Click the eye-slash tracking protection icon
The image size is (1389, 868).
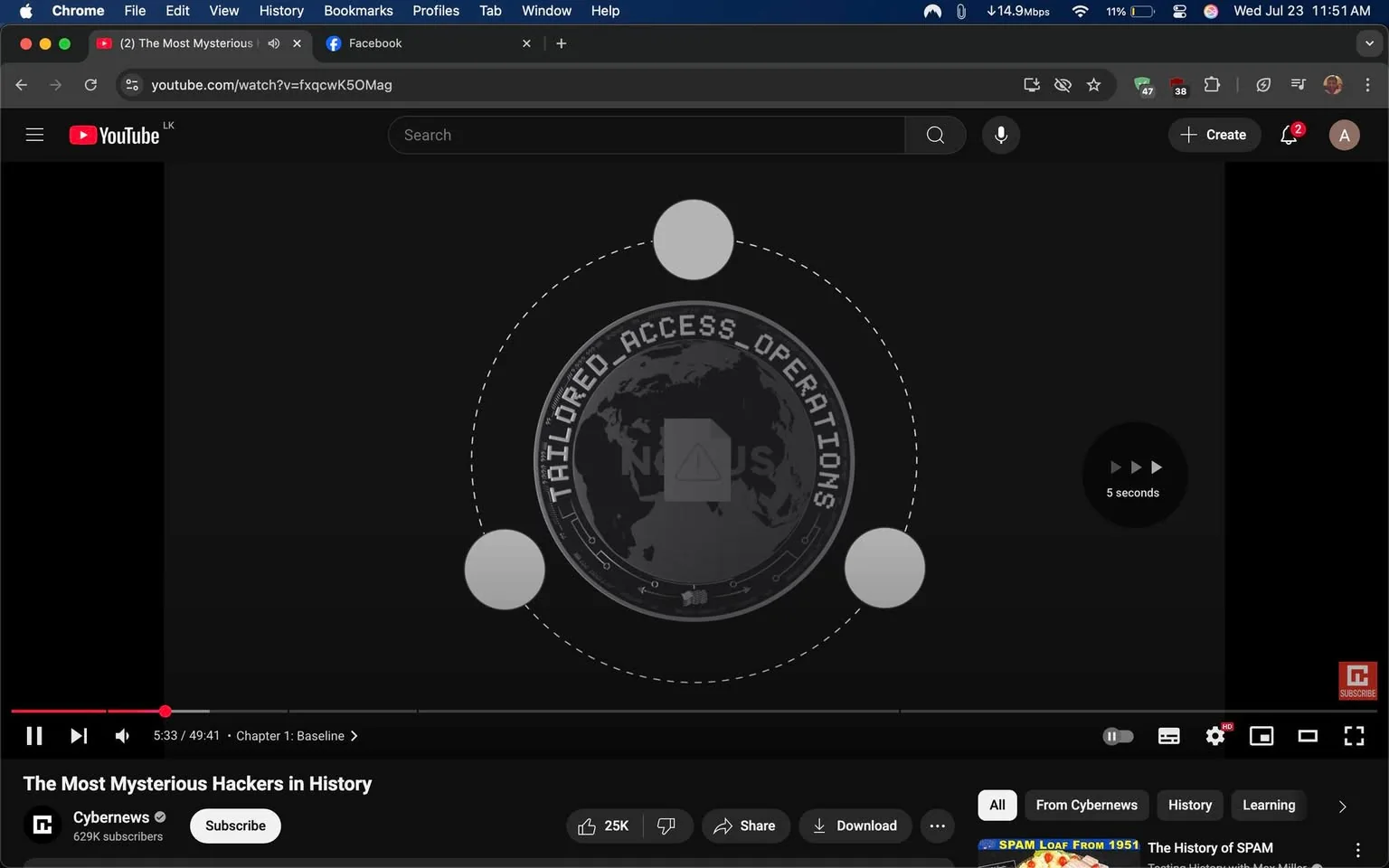(x=1063, y=85)
